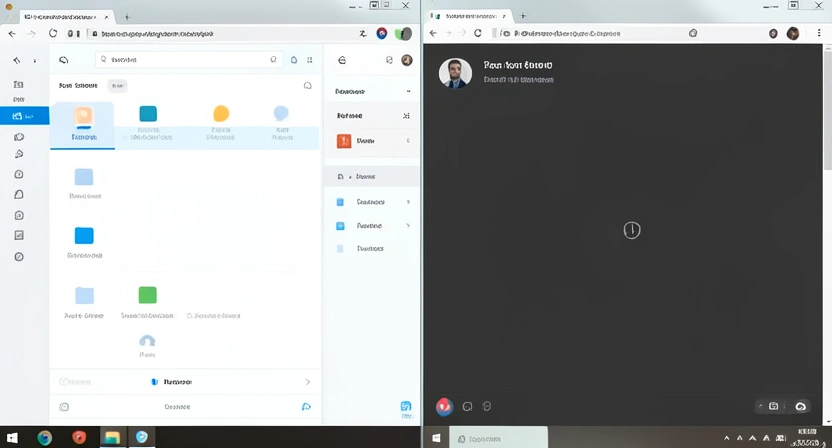Select the highlighted blue sidebar item
The height and width of the screenshot is (448, 832).
coord(24,116)
